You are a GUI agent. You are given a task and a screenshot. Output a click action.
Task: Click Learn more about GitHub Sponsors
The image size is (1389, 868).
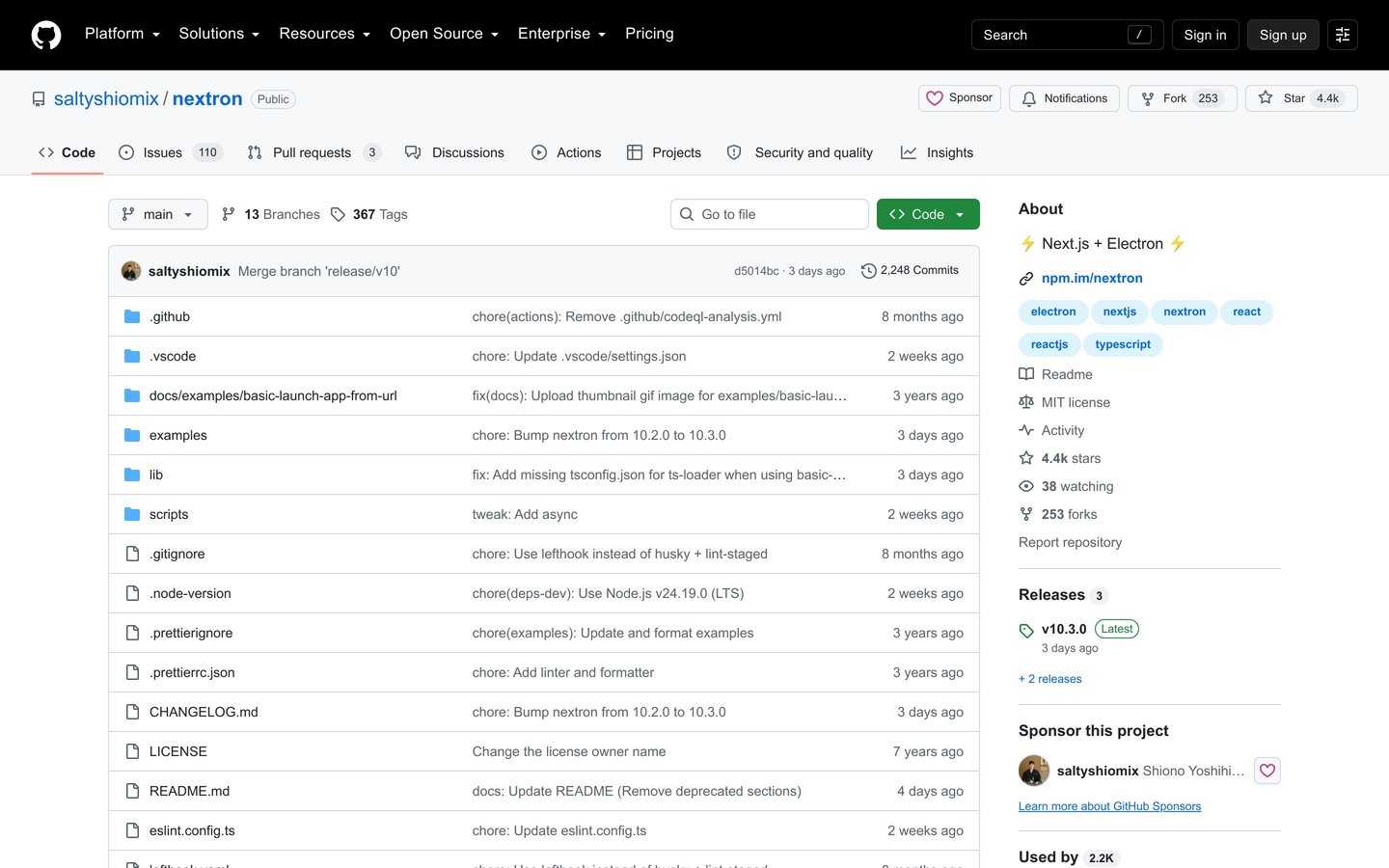1109,806
